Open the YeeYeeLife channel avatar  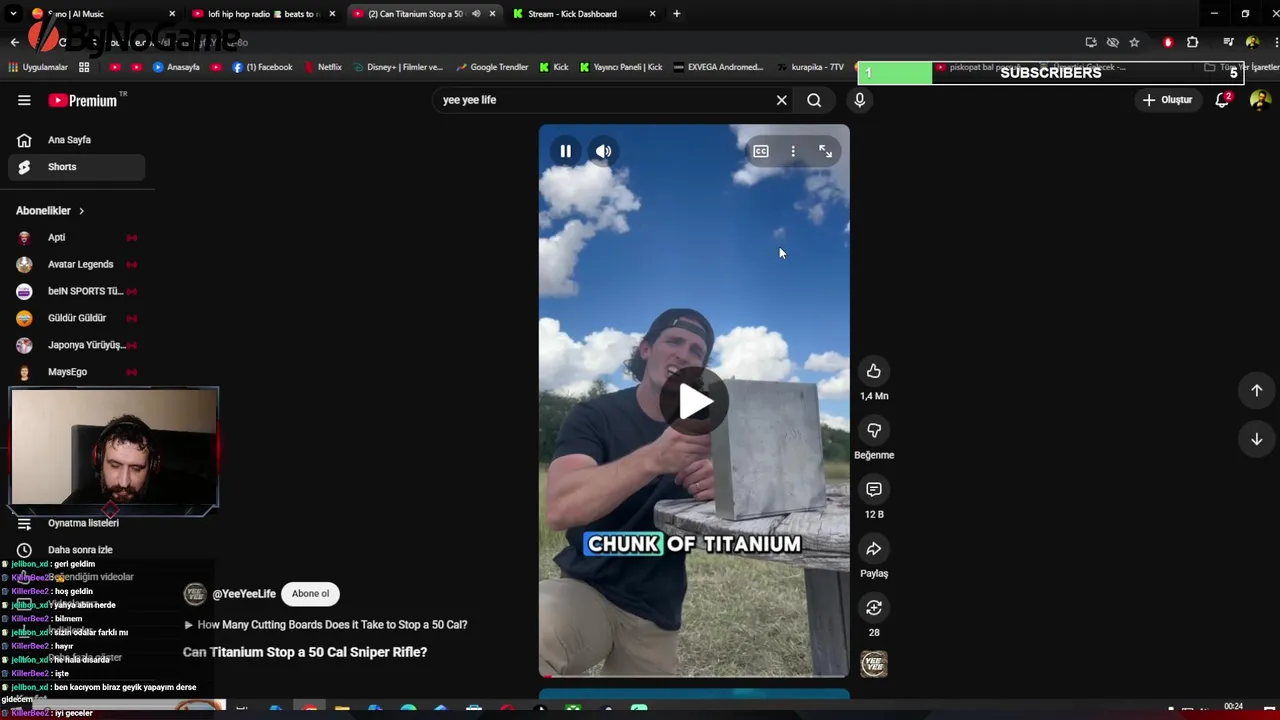point(195,593)
